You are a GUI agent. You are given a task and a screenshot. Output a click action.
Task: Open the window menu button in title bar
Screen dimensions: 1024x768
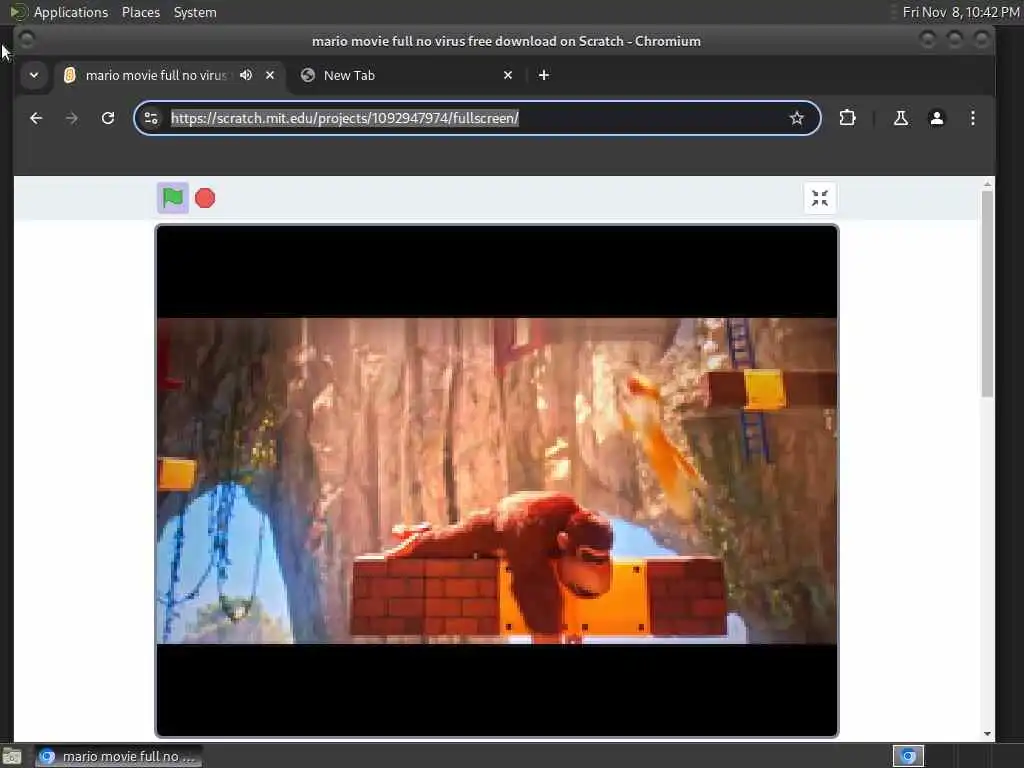point(27,40)
